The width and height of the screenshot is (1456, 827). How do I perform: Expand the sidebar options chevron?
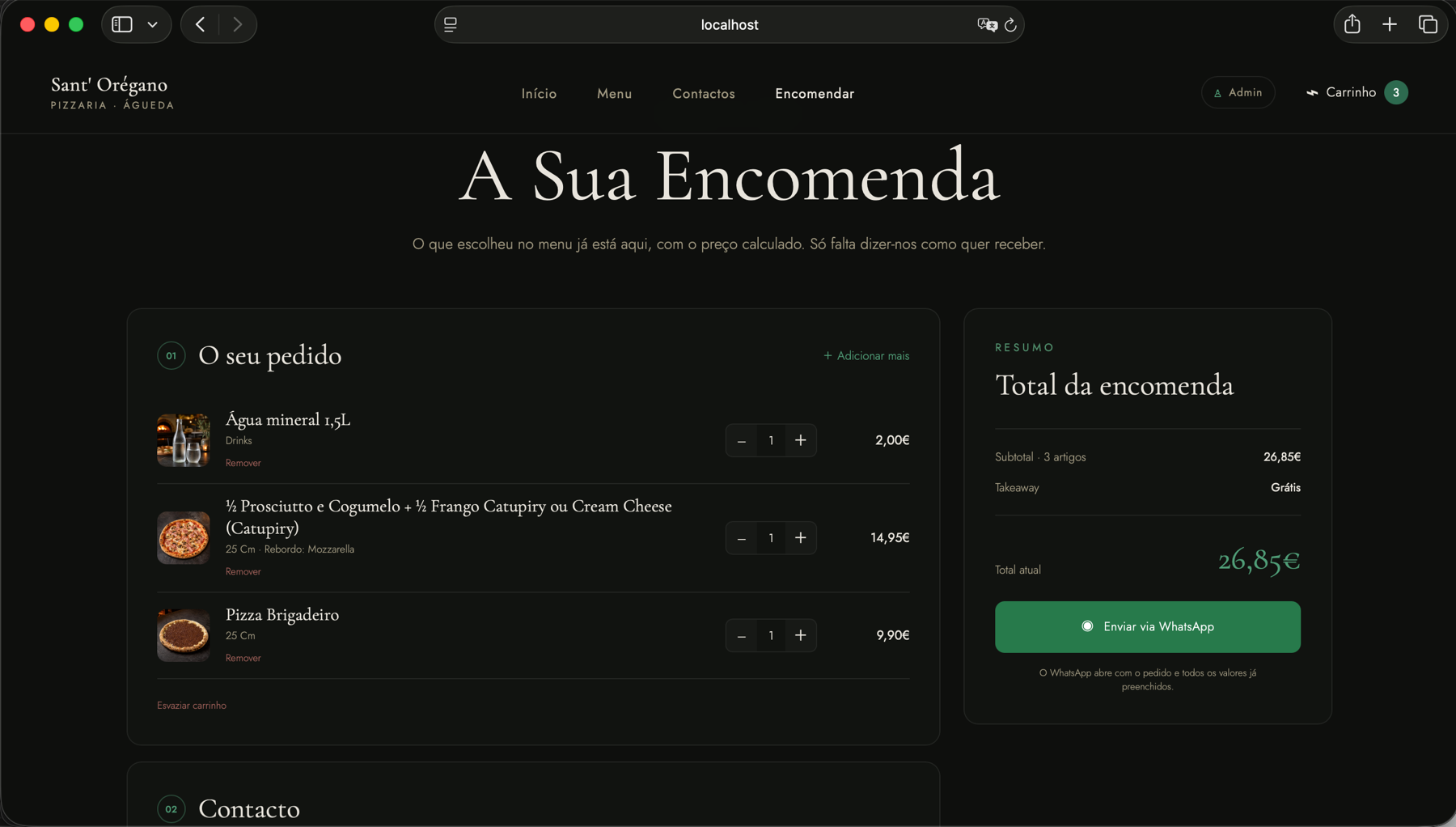click(153, 24)
